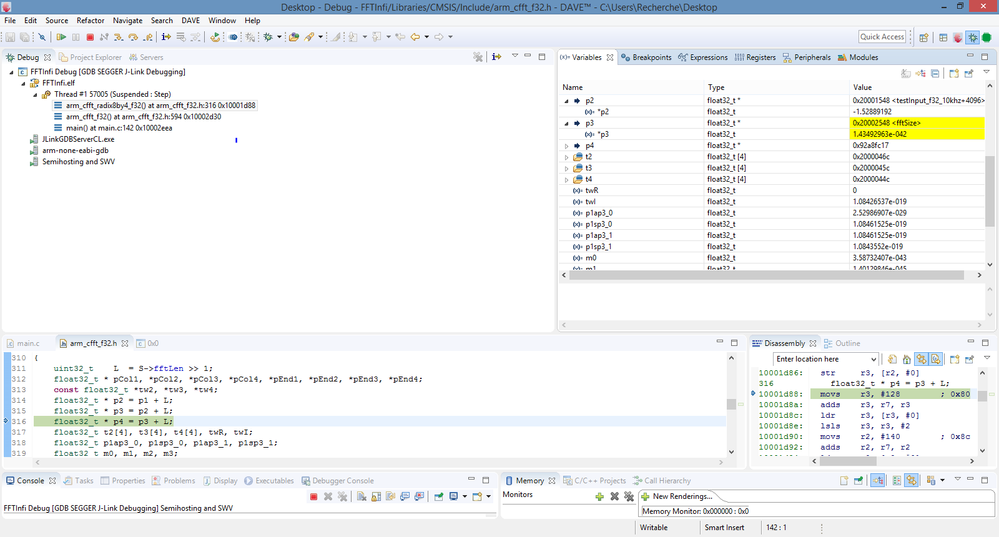Collapse the FFTInfi.elf tree node
Image resolution: width=999 pixels, height=537 pixels.
pos(24,83)
